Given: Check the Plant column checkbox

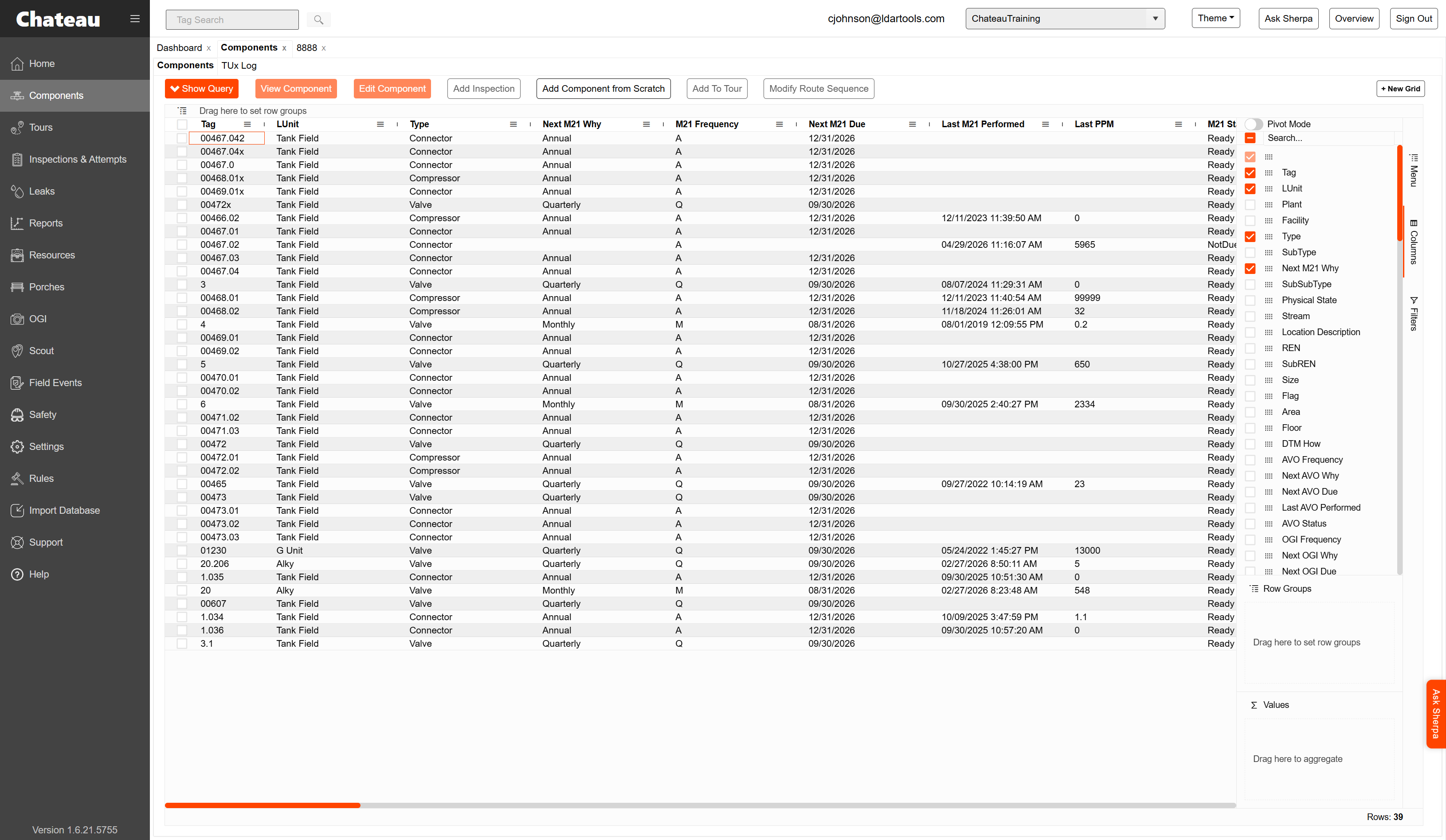Looking at the screenshot, I should pyautogui.click(x=1250, y=205).
